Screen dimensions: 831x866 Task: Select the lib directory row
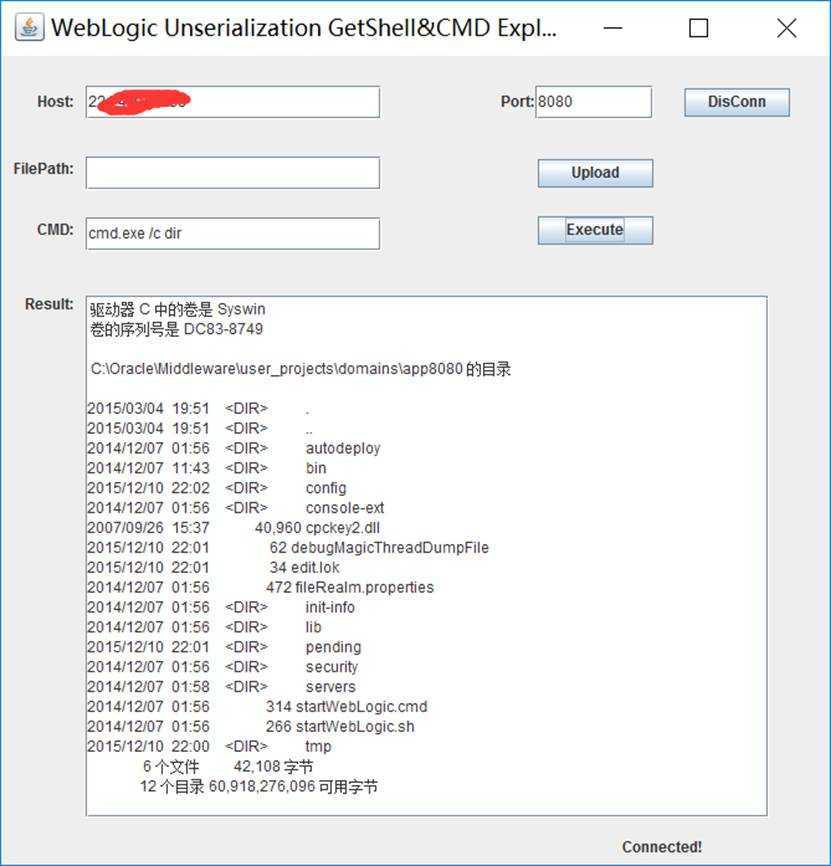pos(204,627)
